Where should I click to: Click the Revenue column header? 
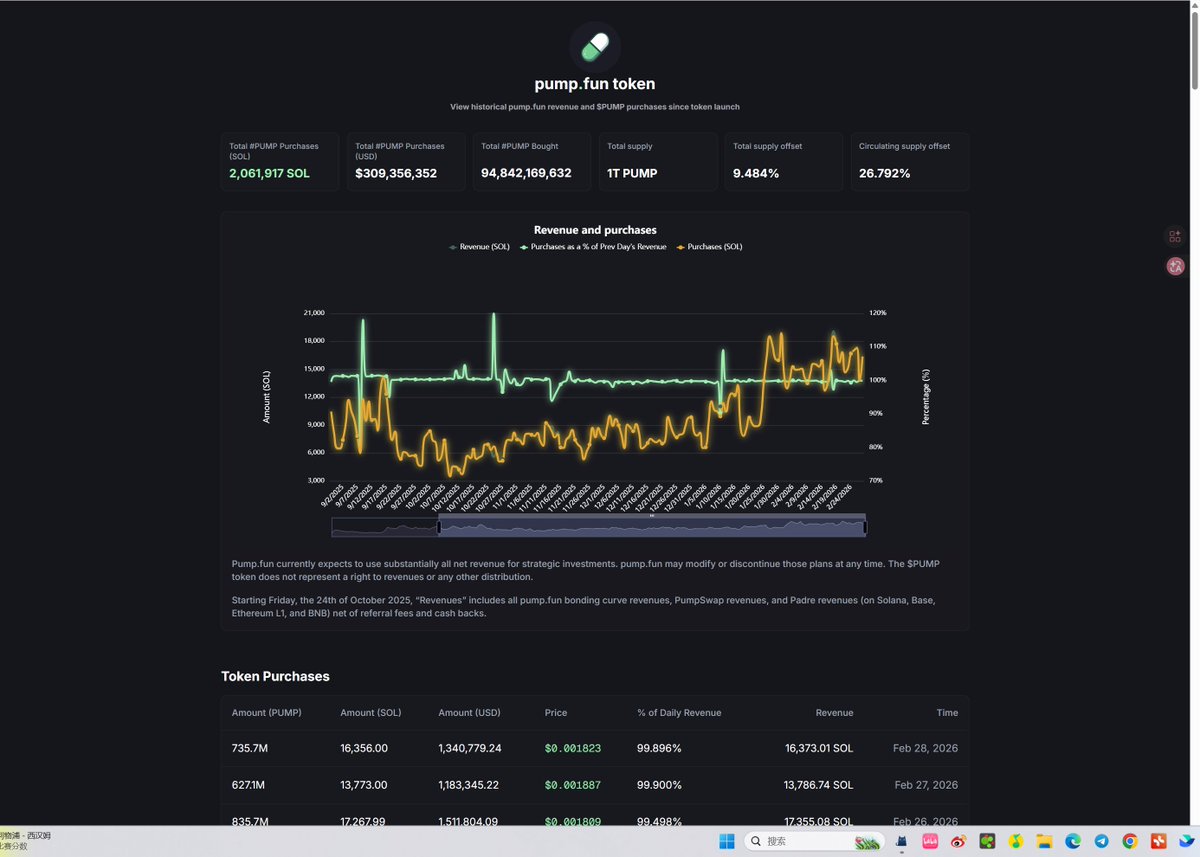834,712
